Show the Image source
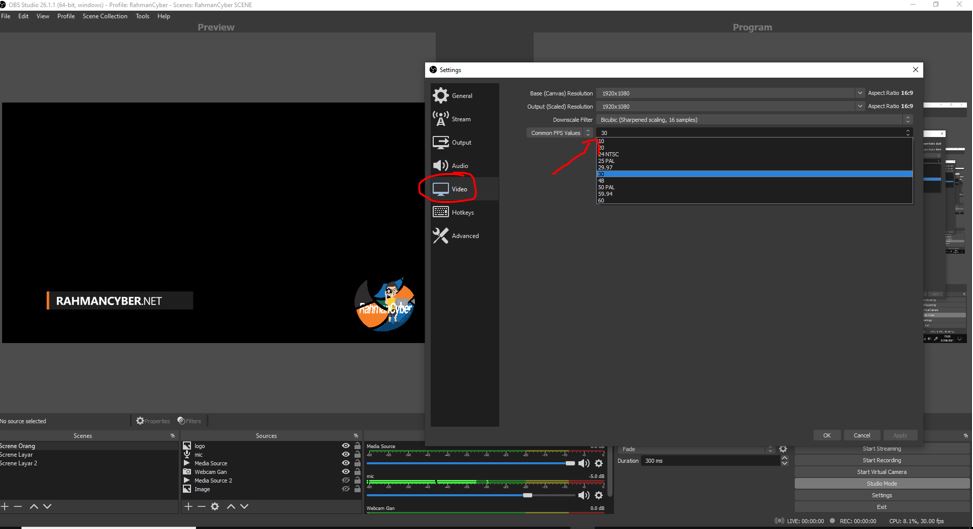The width and height of the screenshot is (973, 529). coord(346,489)
